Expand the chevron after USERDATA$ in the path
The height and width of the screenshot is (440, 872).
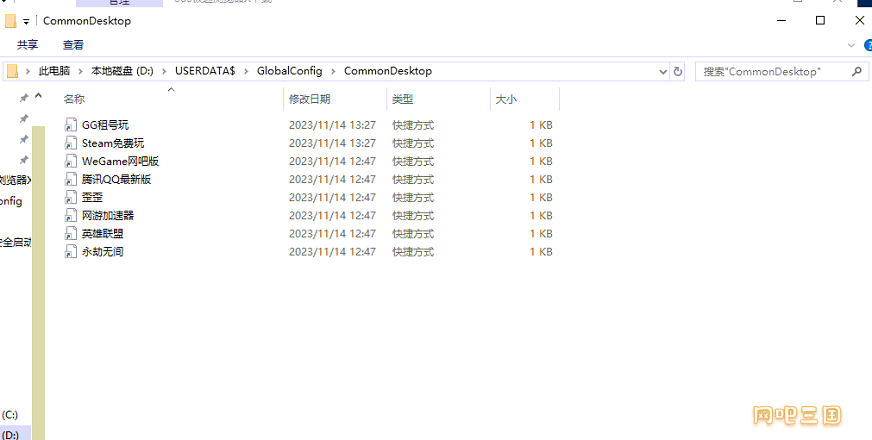tap(246, 71)
